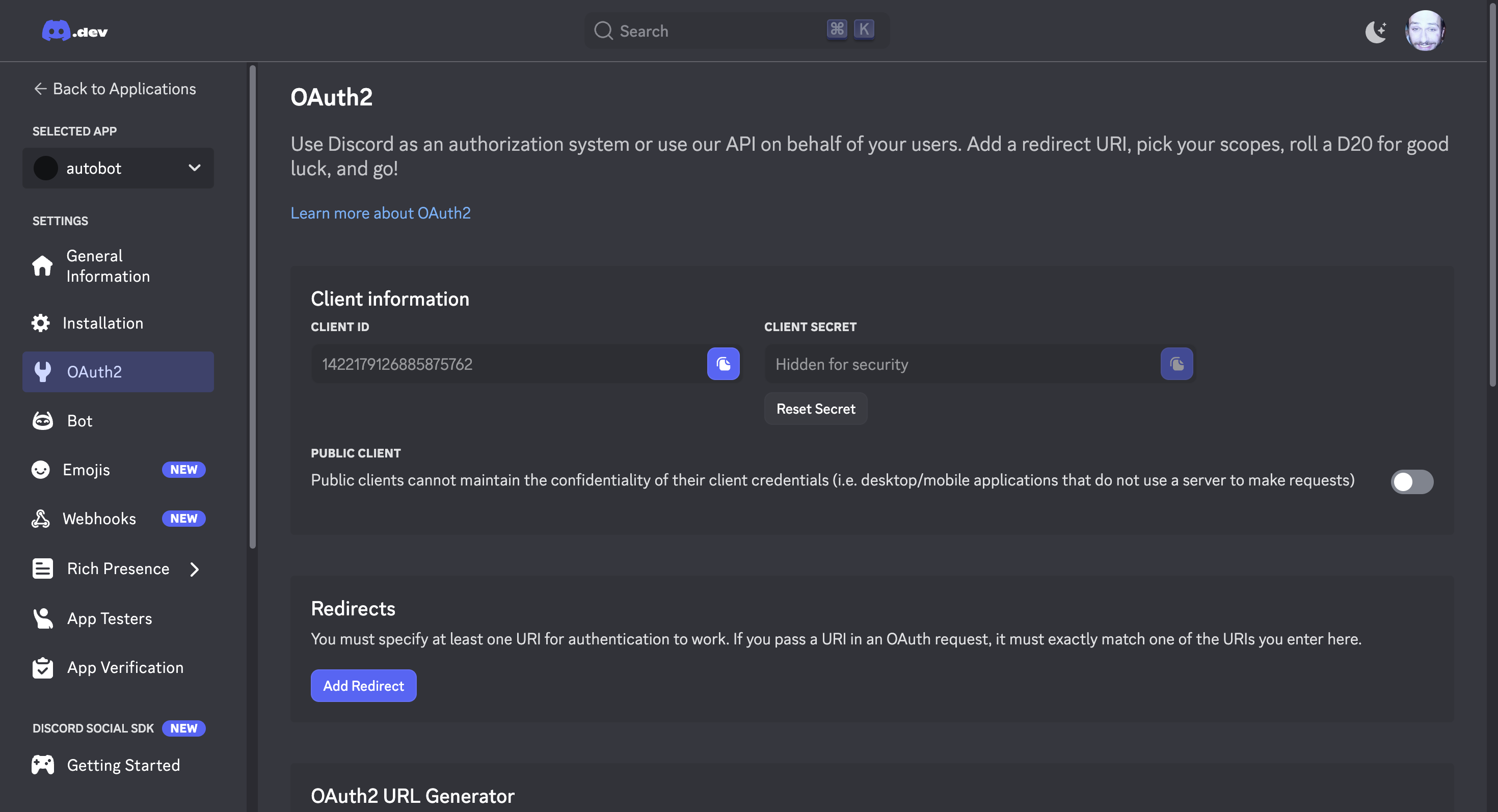Click the NEW badge next to Webhooks

[184, 519]
